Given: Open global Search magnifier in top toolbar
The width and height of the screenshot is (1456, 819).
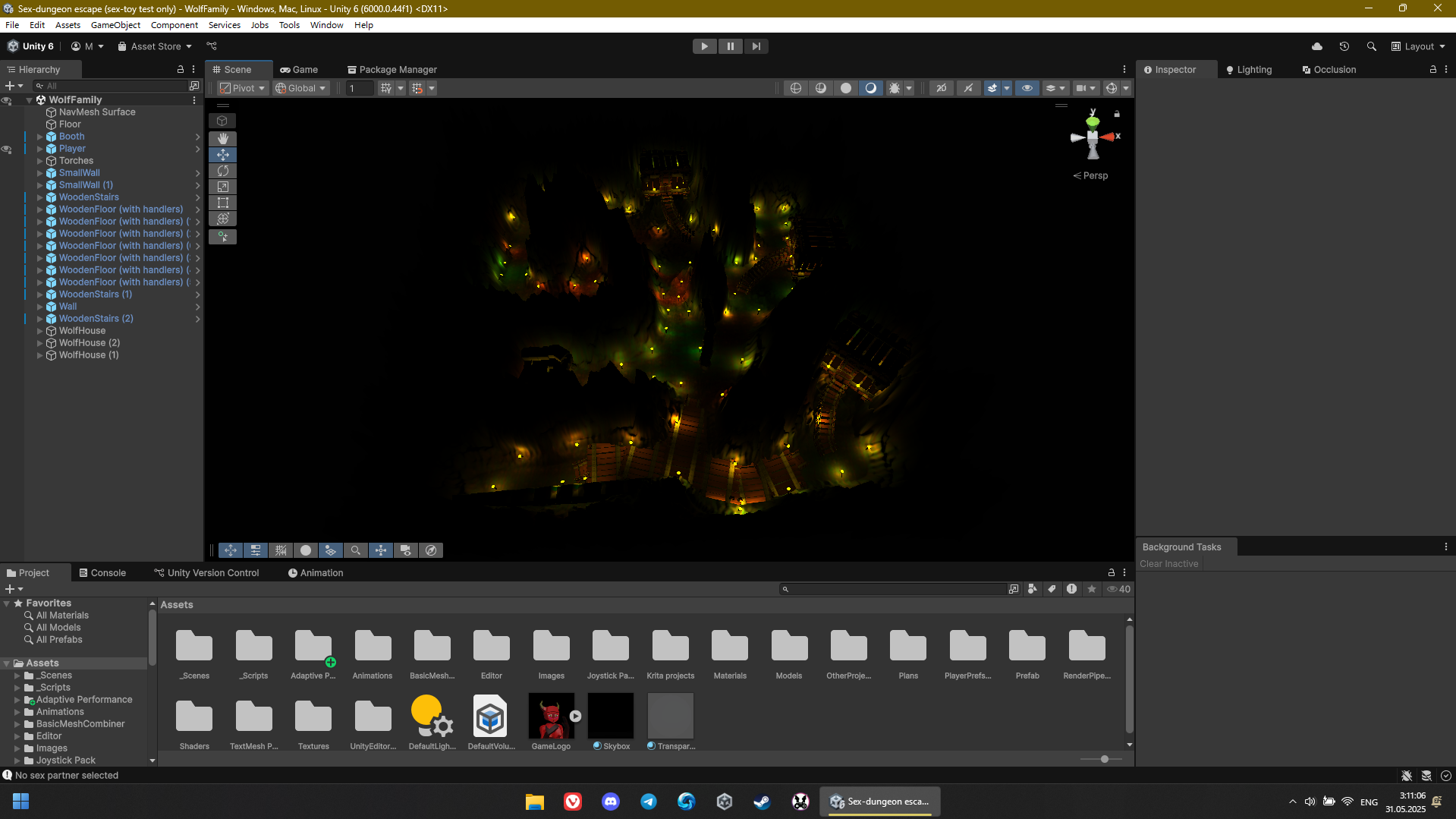Looking at the screenshot, I should point(1372,46).
